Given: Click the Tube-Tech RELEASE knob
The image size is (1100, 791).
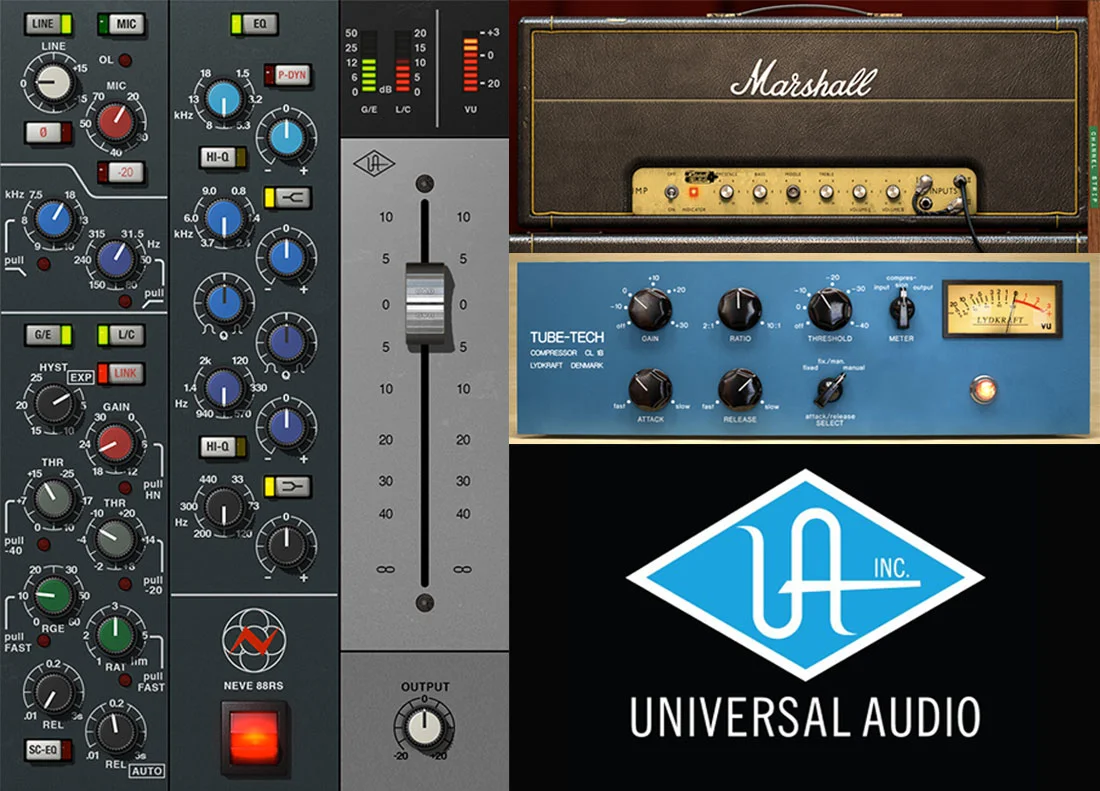Looking at the screenshot, I should [x=739, y=390].
